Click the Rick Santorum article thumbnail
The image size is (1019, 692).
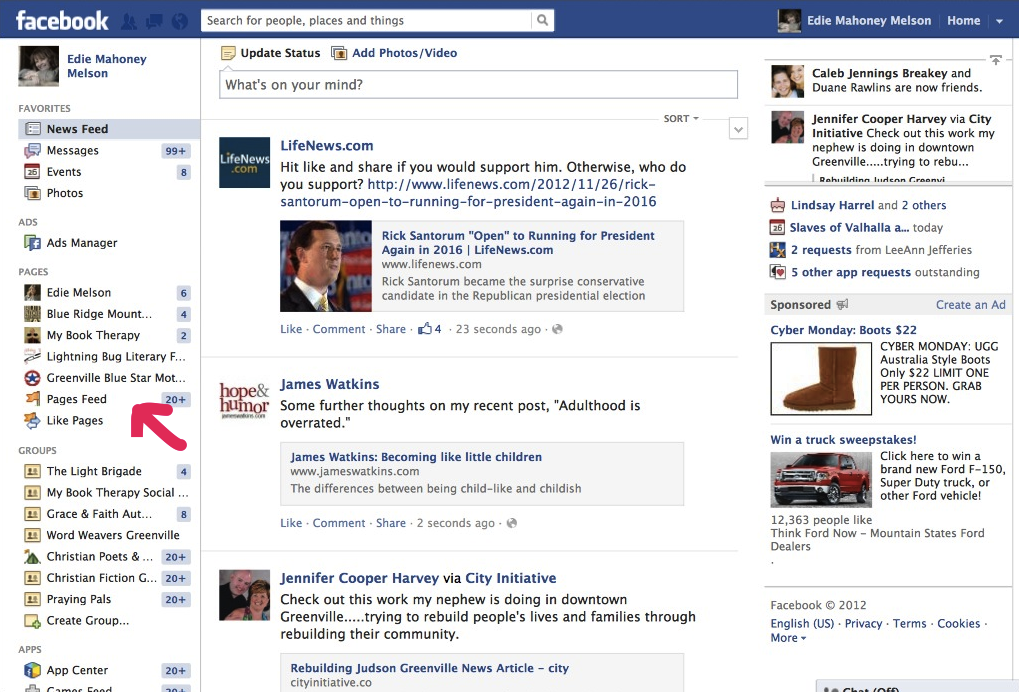point(326,266)
